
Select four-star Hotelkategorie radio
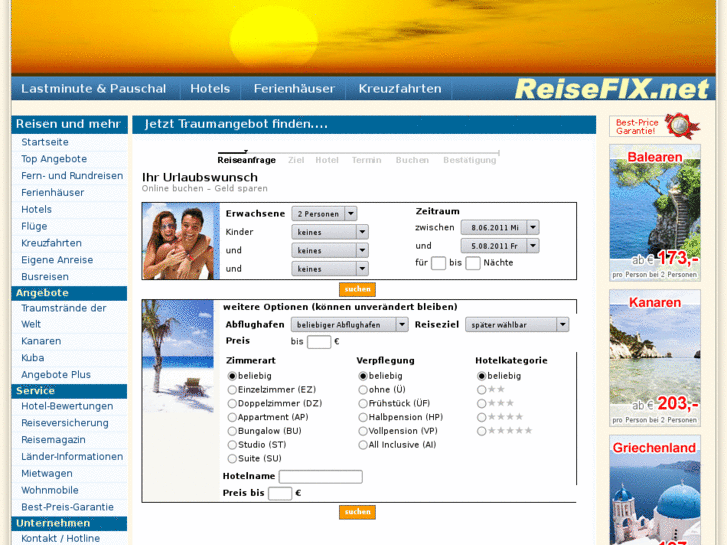click(481, 417)
